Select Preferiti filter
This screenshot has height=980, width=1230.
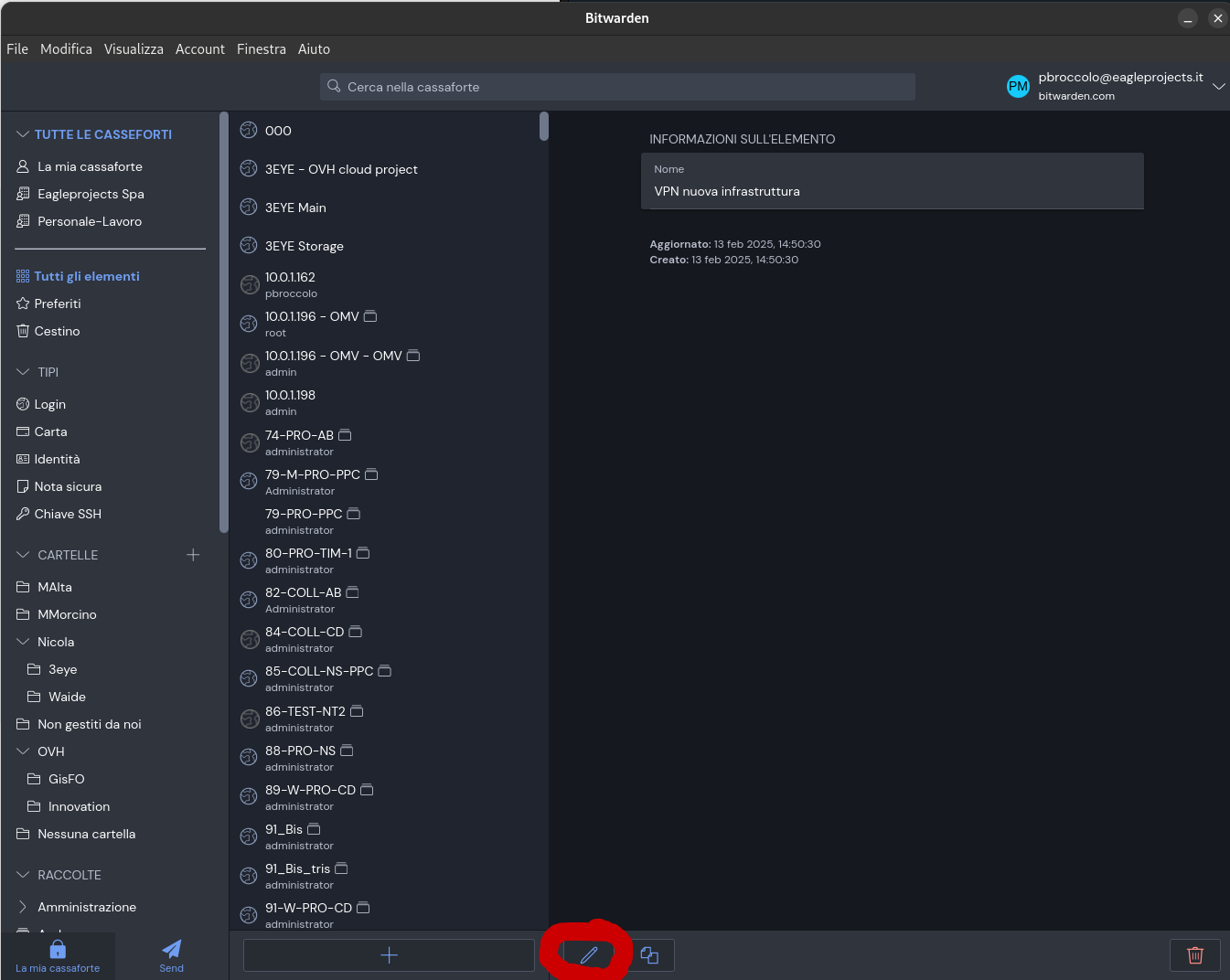tap(58, 304)
